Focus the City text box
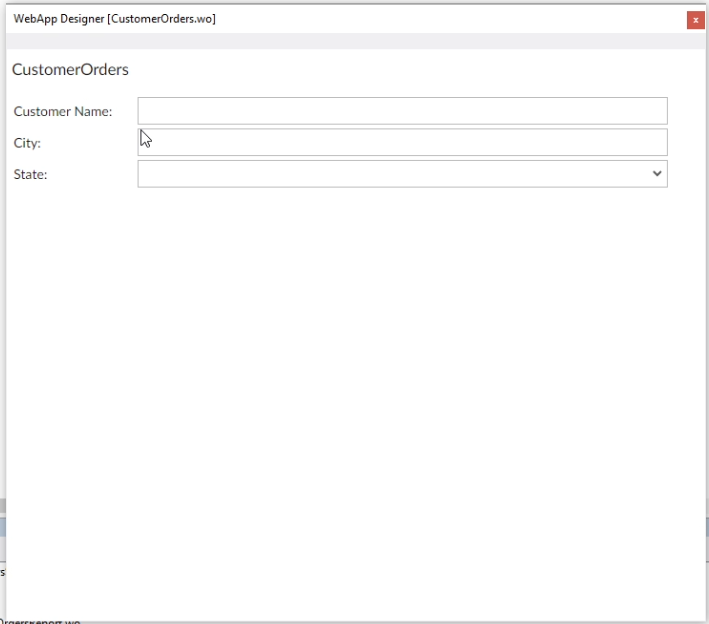Screen dimensions: 709x624 click(x=400, y=142)
